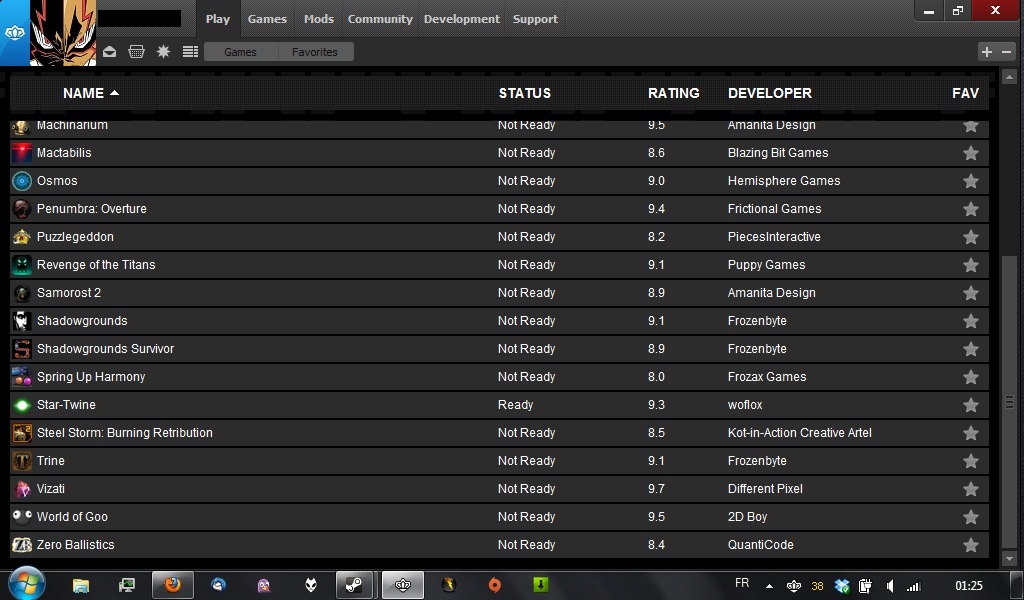Screen dimensions: 1024x600
Task: Click developer "Hemisphere Games"
Action: (x=784, y=181)
